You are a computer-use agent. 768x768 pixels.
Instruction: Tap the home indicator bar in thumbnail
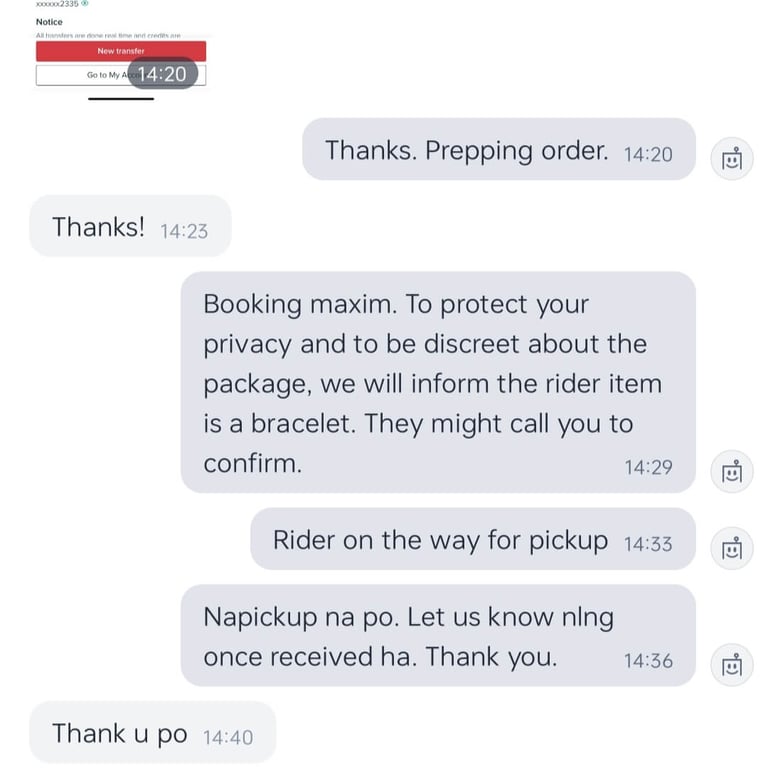(x=121, y=99)
